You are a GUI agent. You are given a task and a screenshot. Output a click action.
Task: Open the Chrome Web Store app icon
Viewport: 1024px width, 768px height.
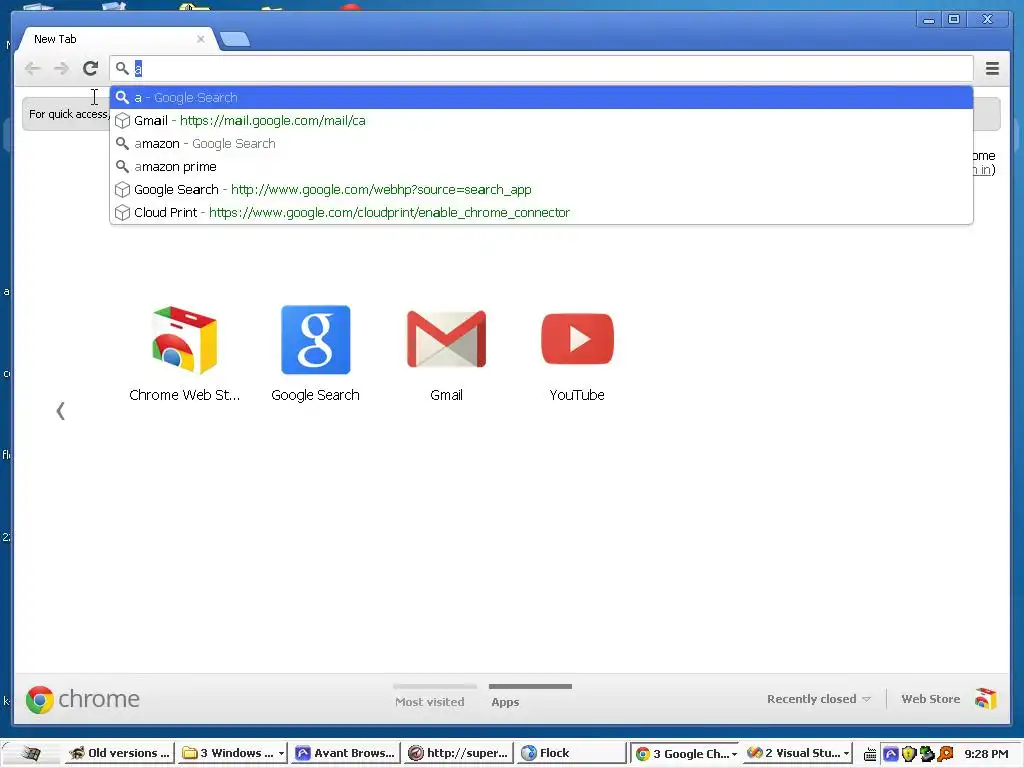185,340
